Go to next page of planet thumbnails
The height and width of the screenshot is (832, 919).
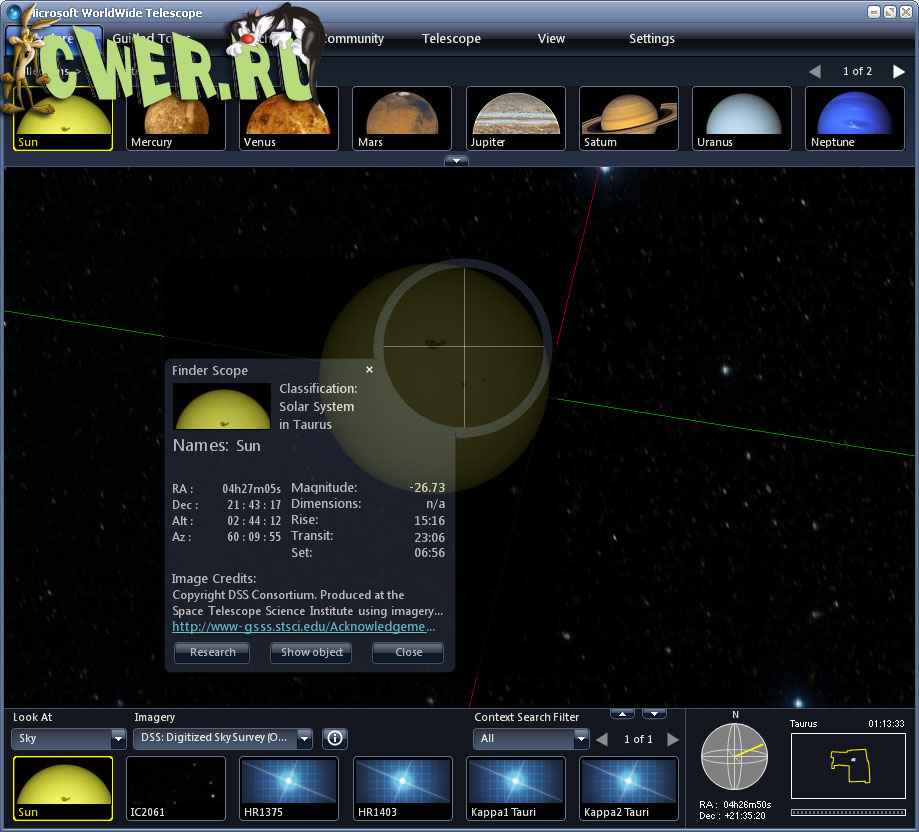898,71
